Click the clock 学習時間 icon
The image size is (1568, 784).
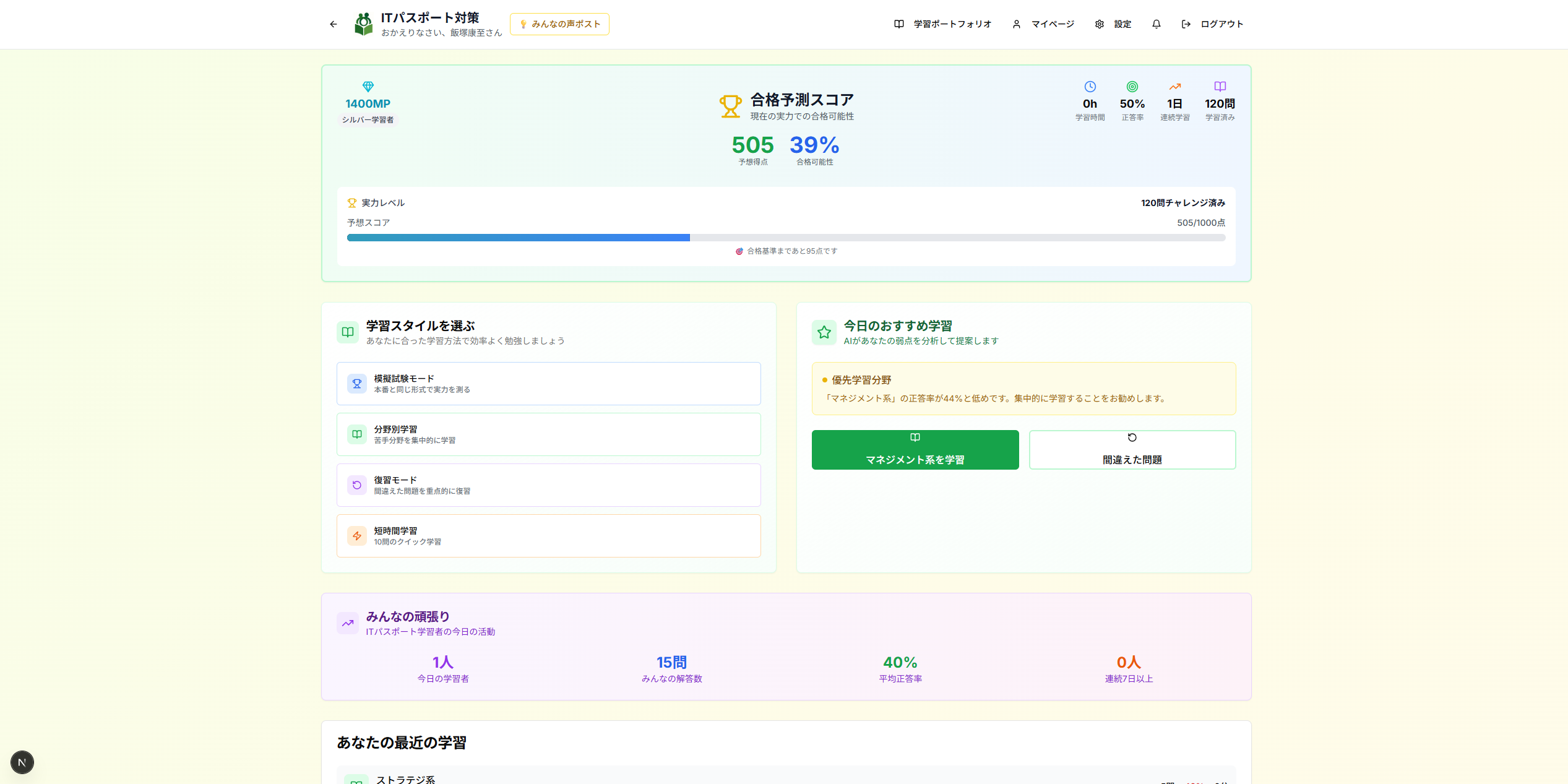[1090, 87]
